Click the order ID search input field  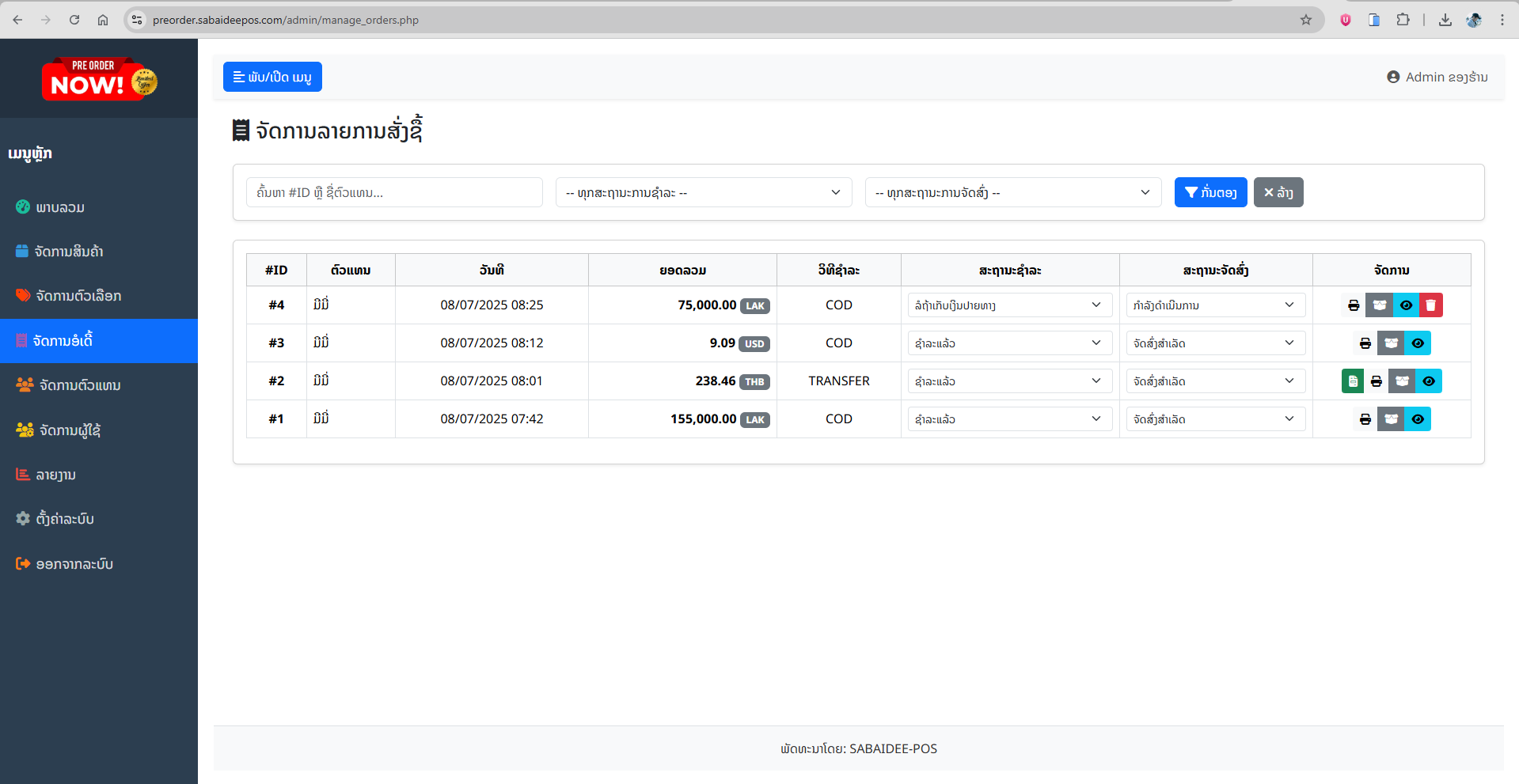click(394, 192)
